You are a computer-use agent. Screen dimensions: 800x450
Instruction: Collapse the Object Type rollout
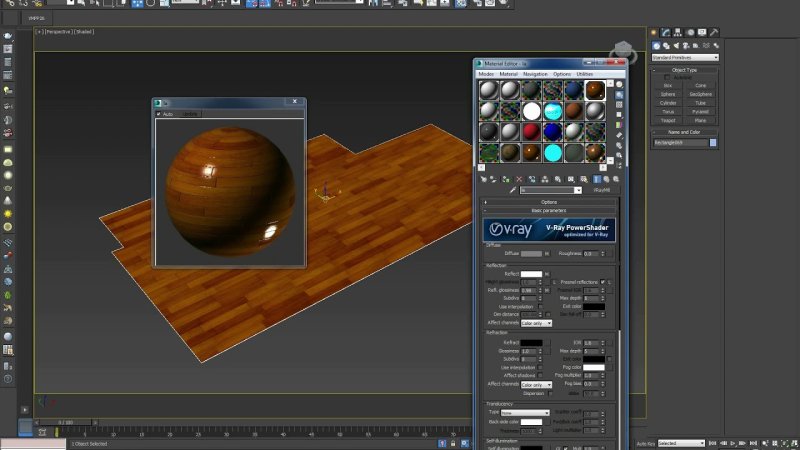[x=684, y=70]
